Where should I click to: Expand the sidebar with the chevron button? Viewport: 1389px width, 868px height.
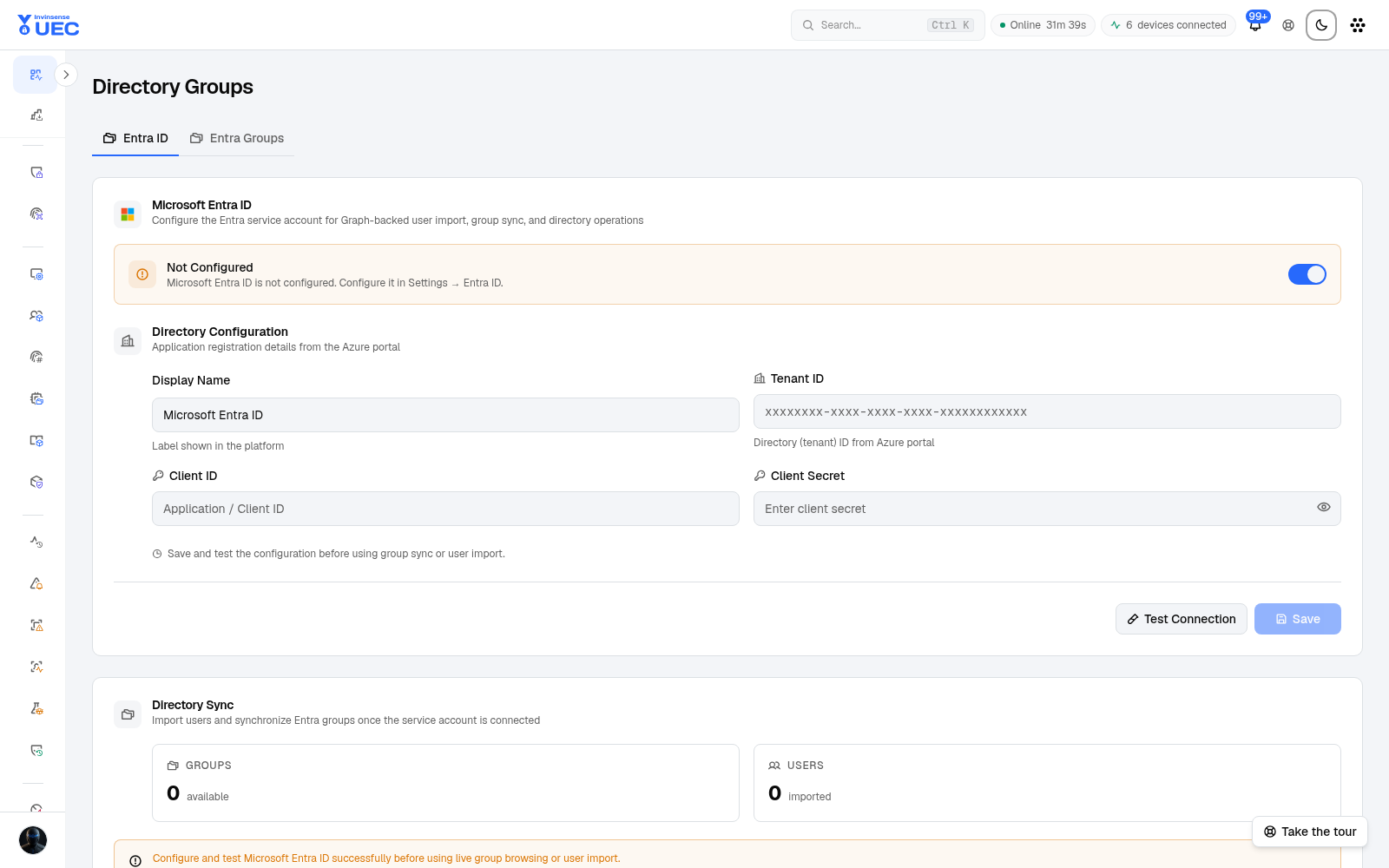tap(66, 75)
